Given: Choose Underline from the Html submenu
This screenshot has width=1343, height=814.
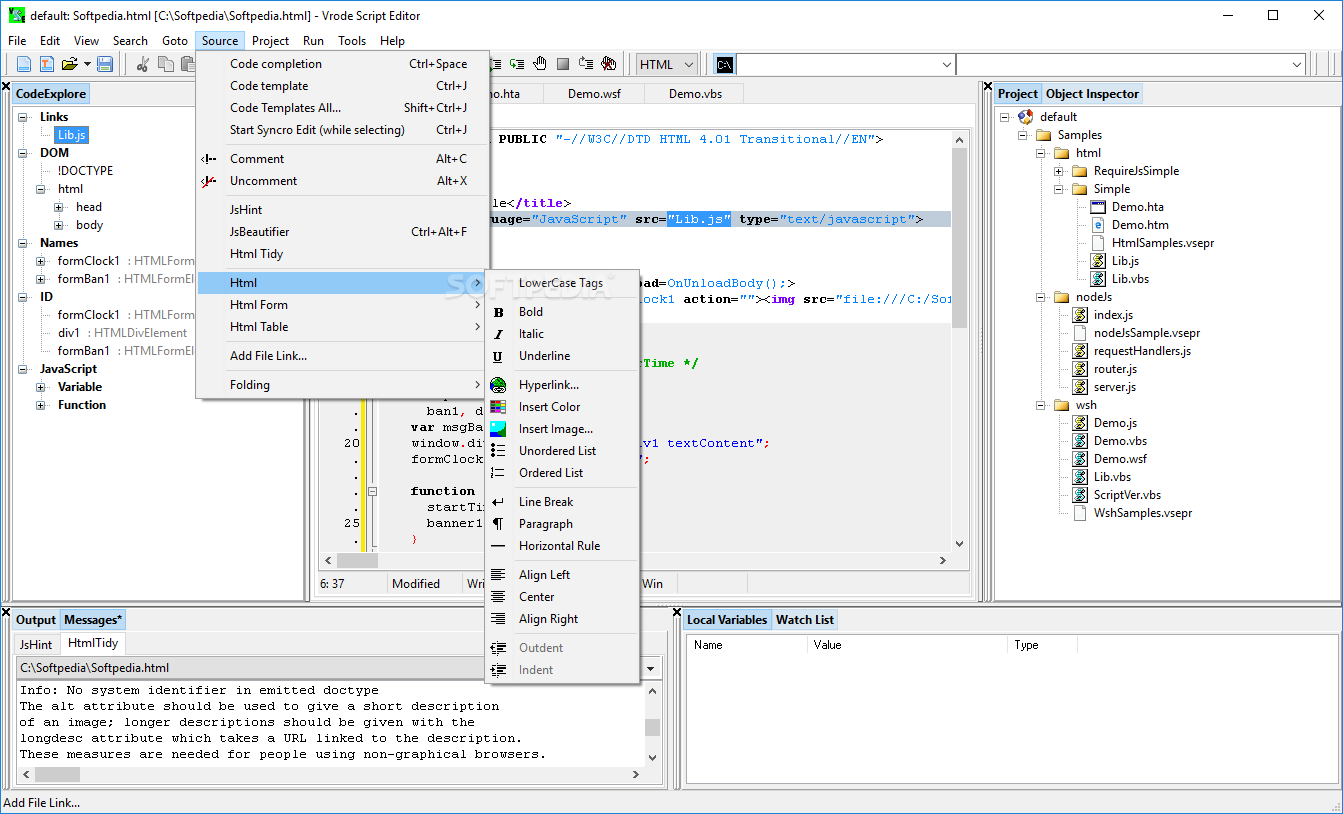Looking at the screenshot, I should (x=562, y=356).
